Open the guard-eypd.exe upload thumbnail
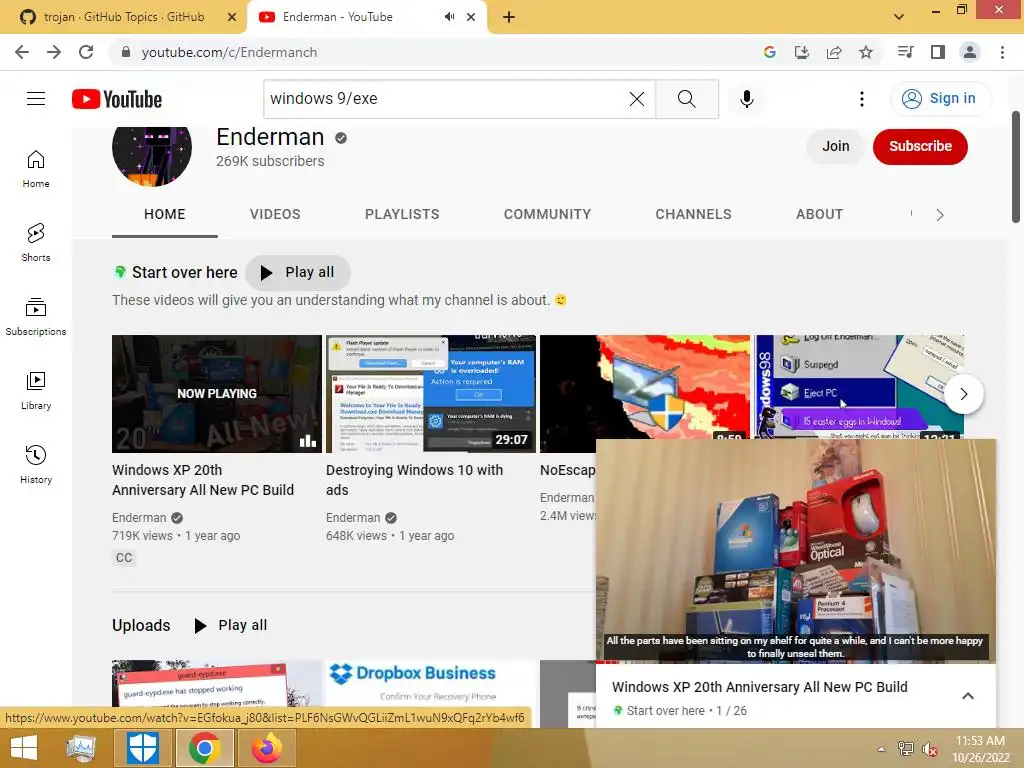Screen dimensions: 1024x768 coord(217,683)
